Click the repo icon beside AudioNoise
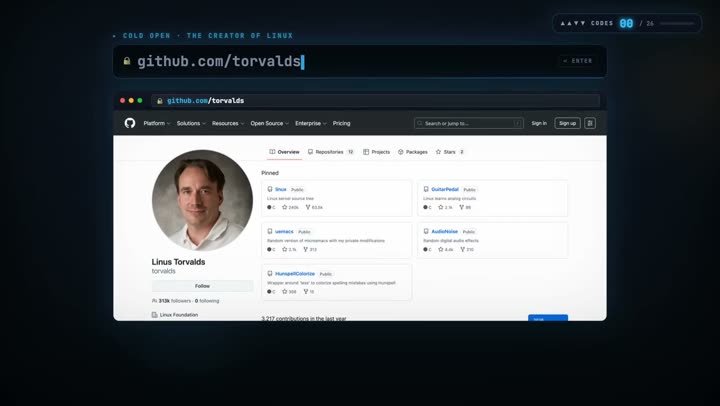 point(426,231)
